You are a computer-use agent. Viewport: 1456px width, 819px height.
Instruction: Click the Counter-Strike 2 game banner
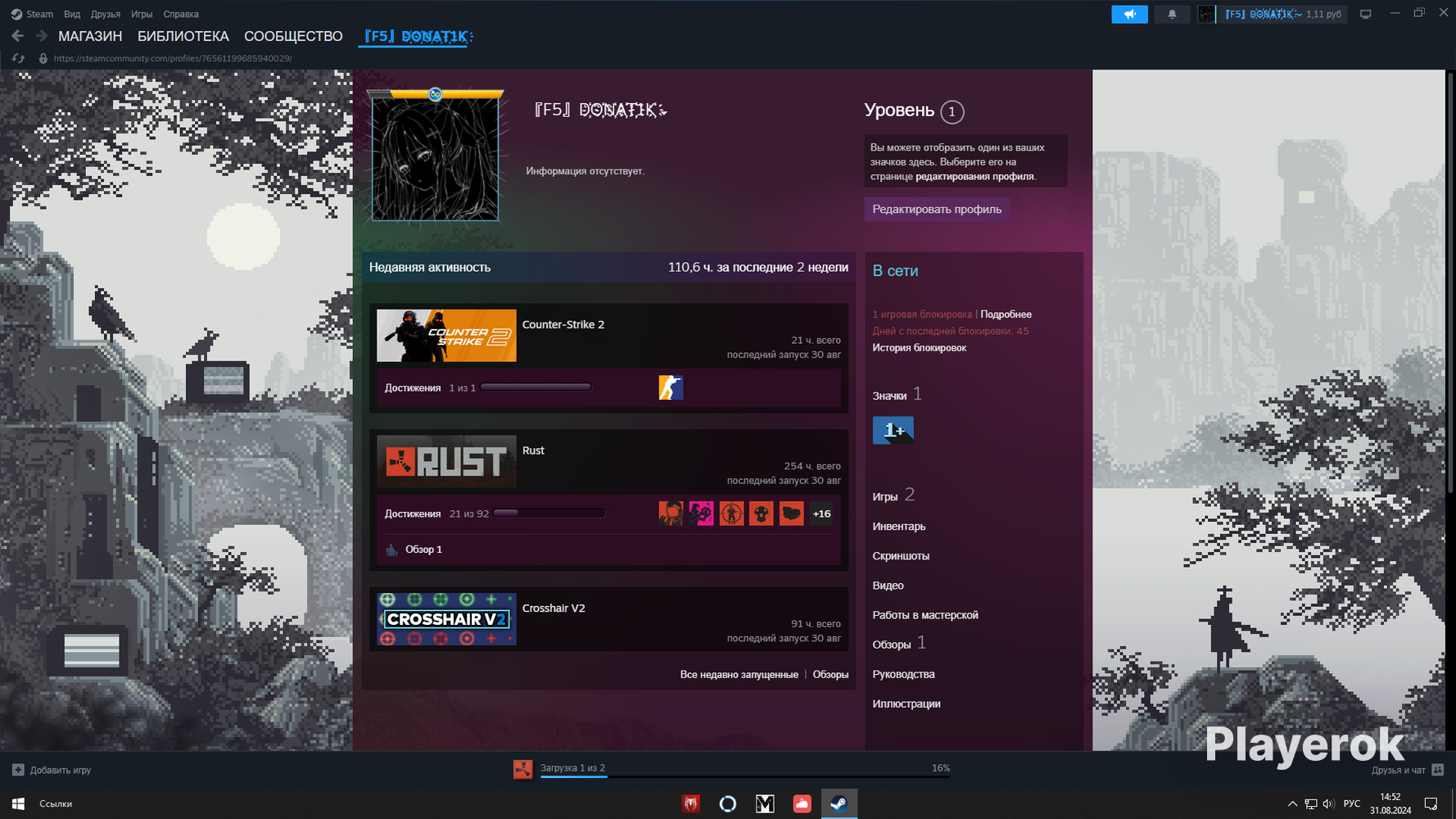[x=446, y=335]
